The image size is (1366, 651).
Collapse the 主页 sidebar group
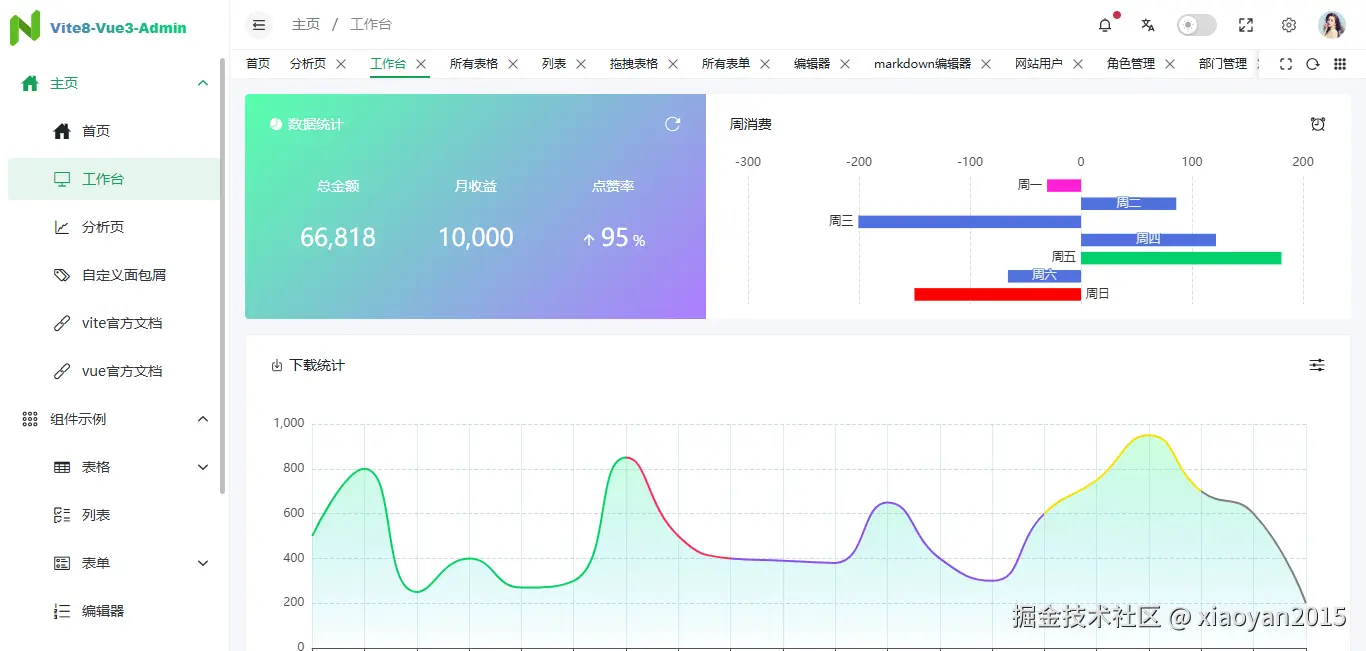point(203,83)
